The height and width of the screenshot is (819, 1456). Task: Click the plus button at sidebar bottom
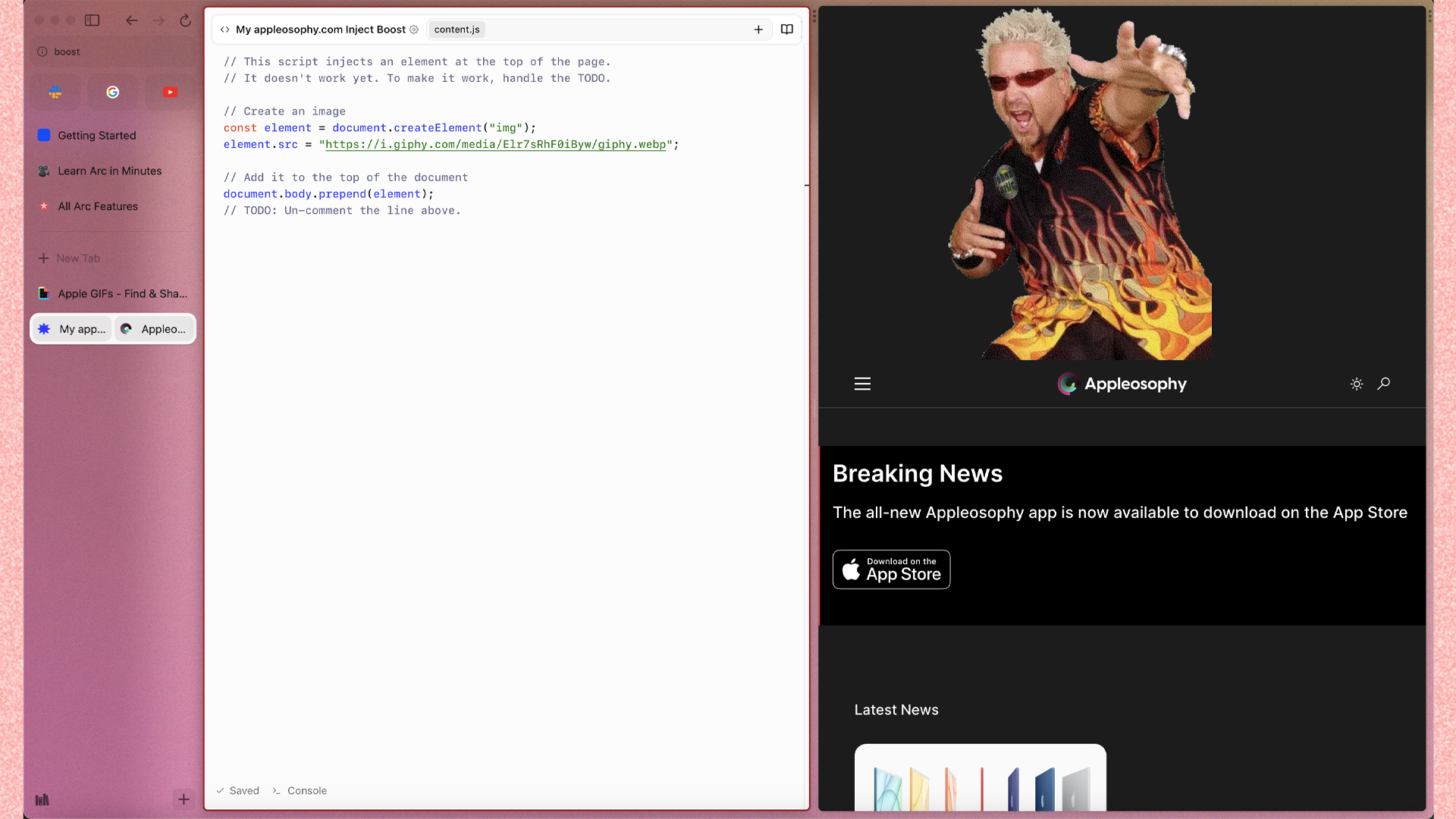click(184, 799)
